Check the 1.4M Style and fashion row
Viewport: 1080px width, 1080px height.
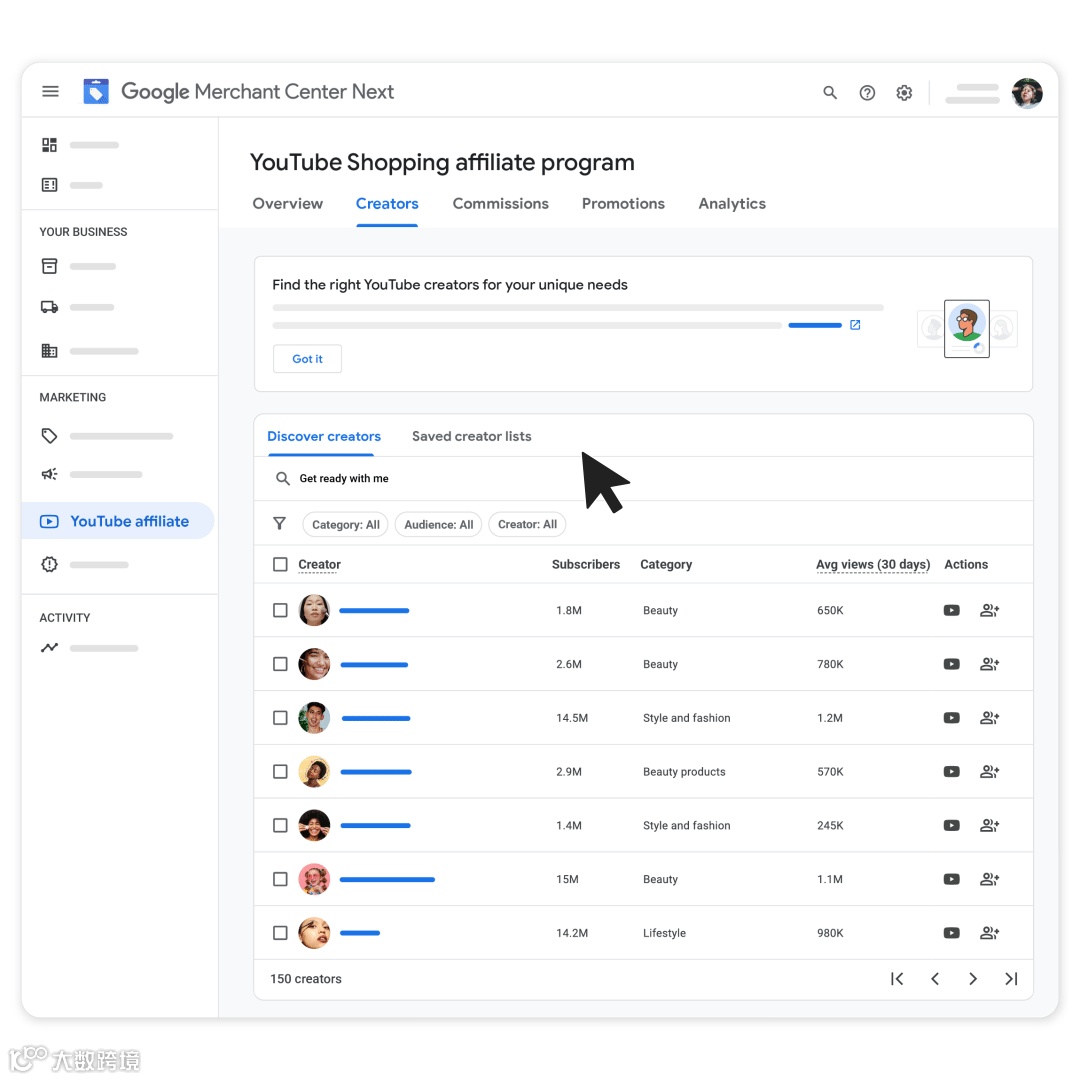(280, 825)
